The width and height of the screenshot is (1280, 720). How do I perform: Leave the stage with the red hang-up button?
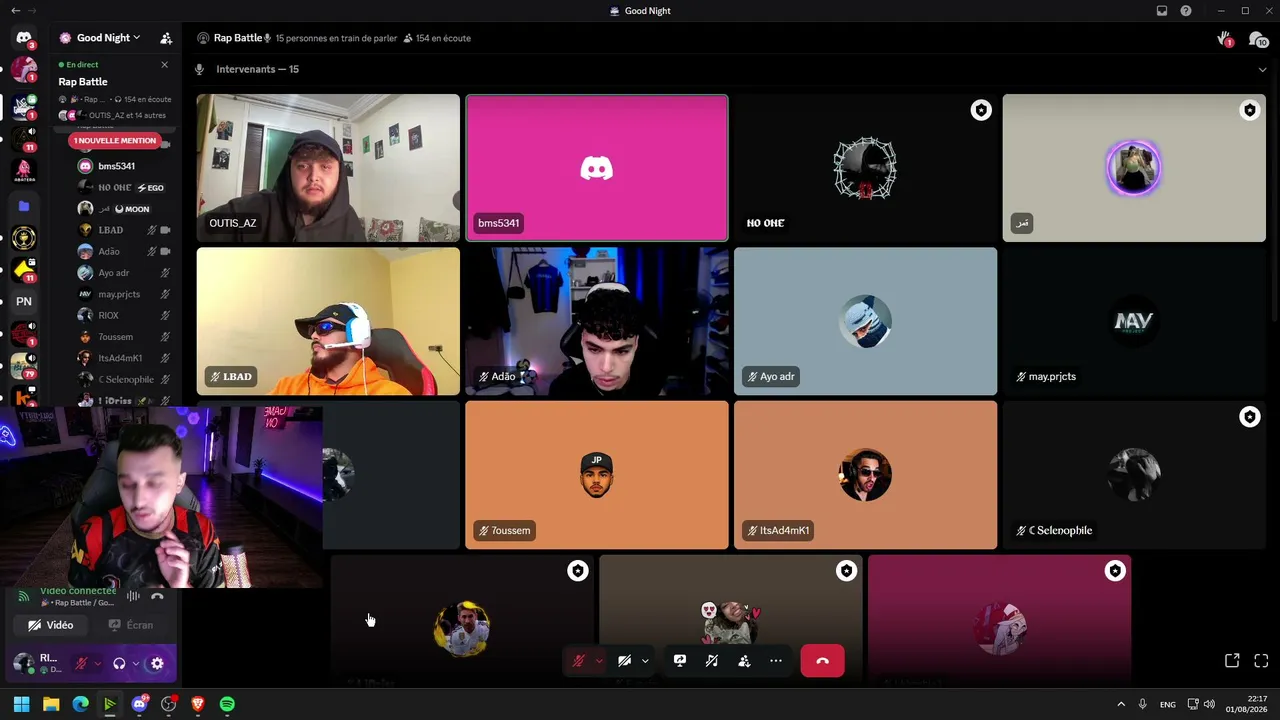822,661
